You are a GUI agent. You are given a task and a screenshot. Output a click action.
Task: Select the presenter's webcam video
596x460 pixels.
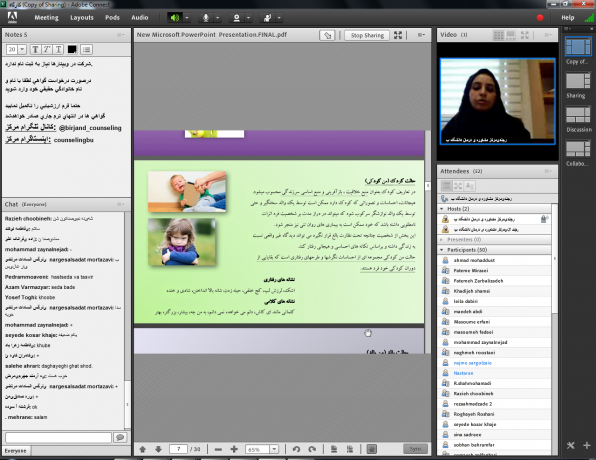click(x=497, y=101)
